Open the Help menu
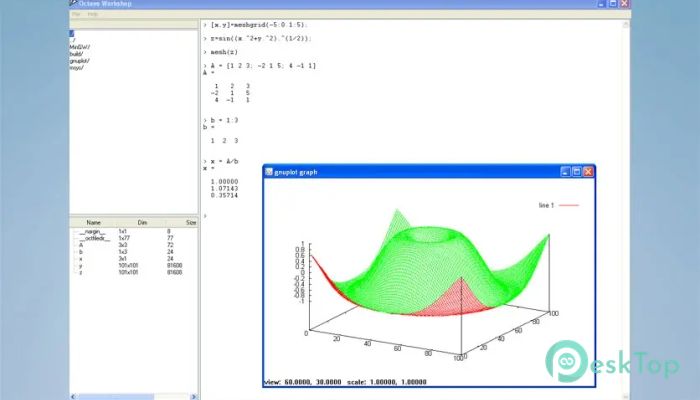This screenshot has width=700, height=400. click(92, 14)
